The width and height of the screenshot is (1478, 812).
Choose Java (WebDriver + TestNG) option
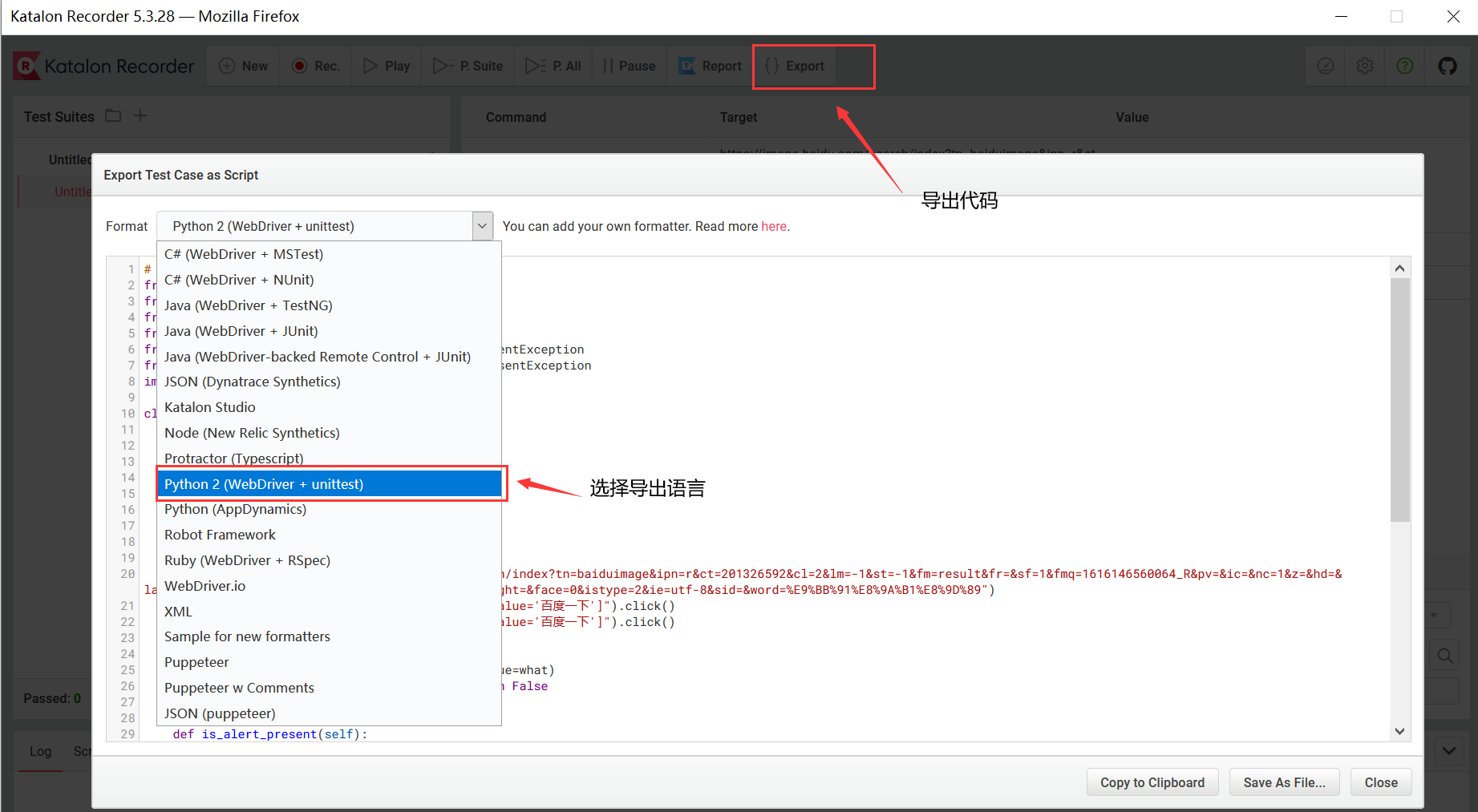(x=329, y=305)
